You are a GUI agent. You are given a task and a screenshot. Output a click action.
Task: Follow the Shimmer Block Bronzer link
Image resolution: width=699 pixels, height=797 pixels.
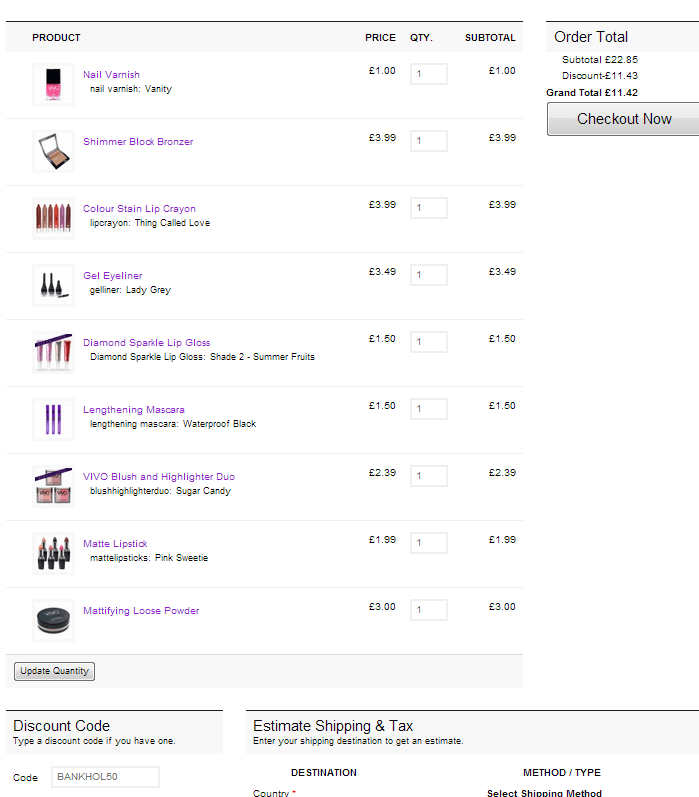tap(138, 142)
